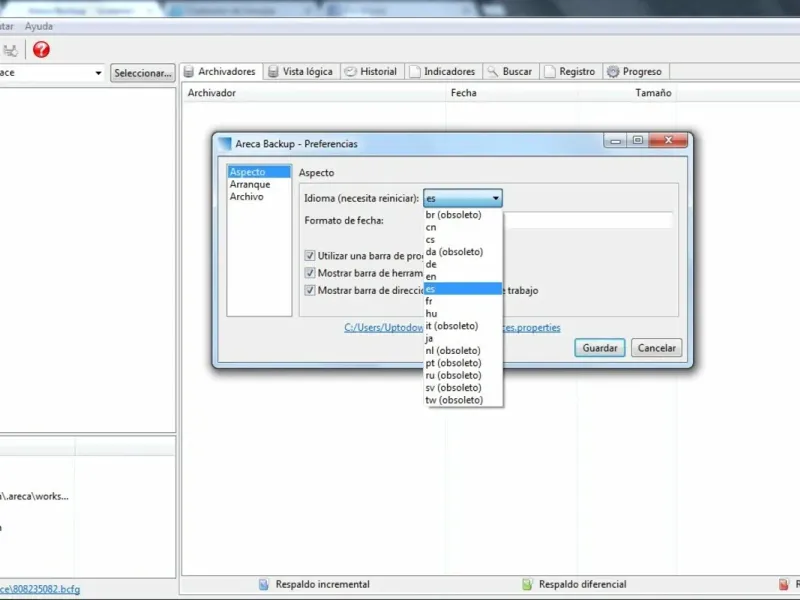Uncheck Mostrar barra de herramientas checkbox

coord(310,273)
